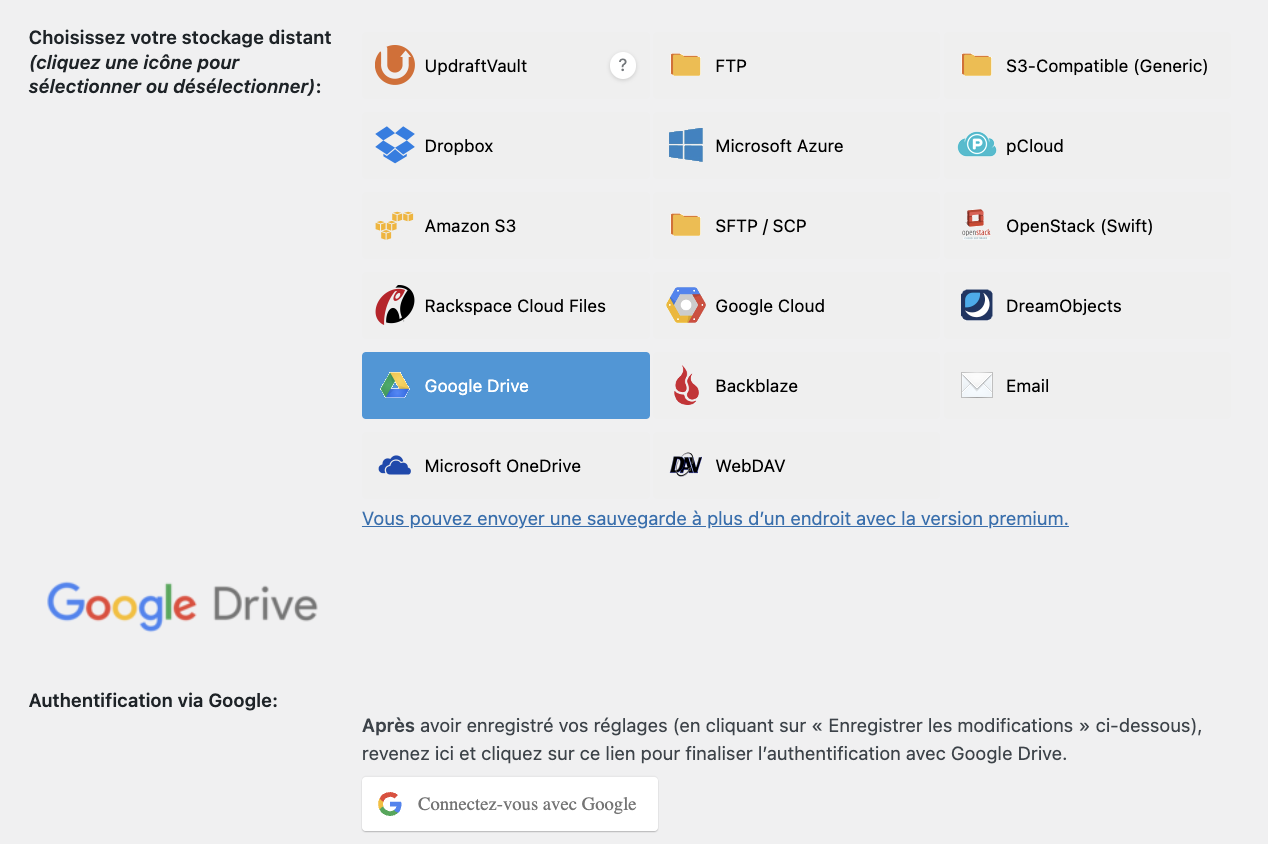Select the UpdraftVault storage icon
This screenshot has width=1268, height=844.
tap(394, 66)
